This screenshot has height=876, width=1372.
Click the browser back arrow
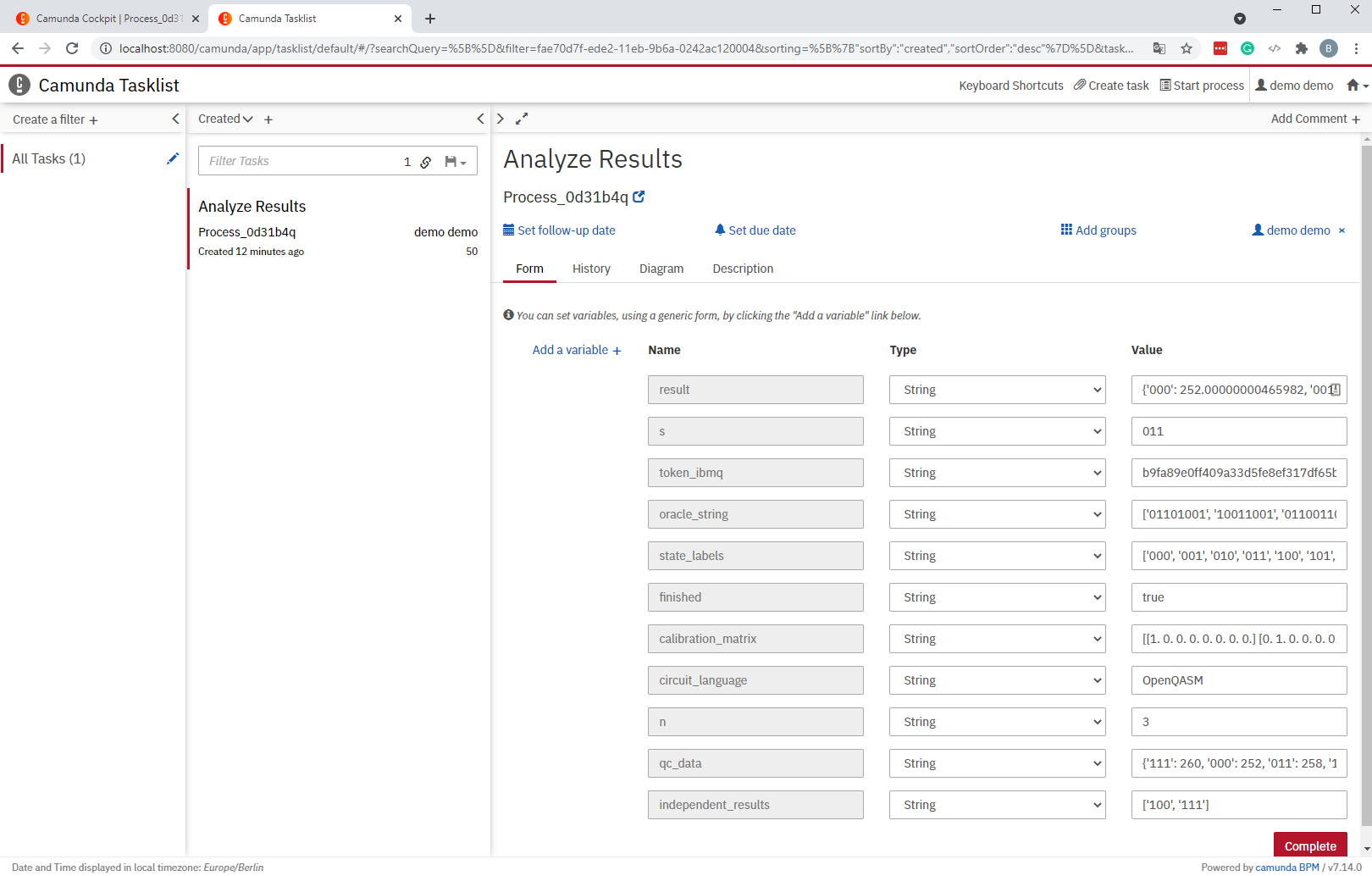click(x=18, y=48)
